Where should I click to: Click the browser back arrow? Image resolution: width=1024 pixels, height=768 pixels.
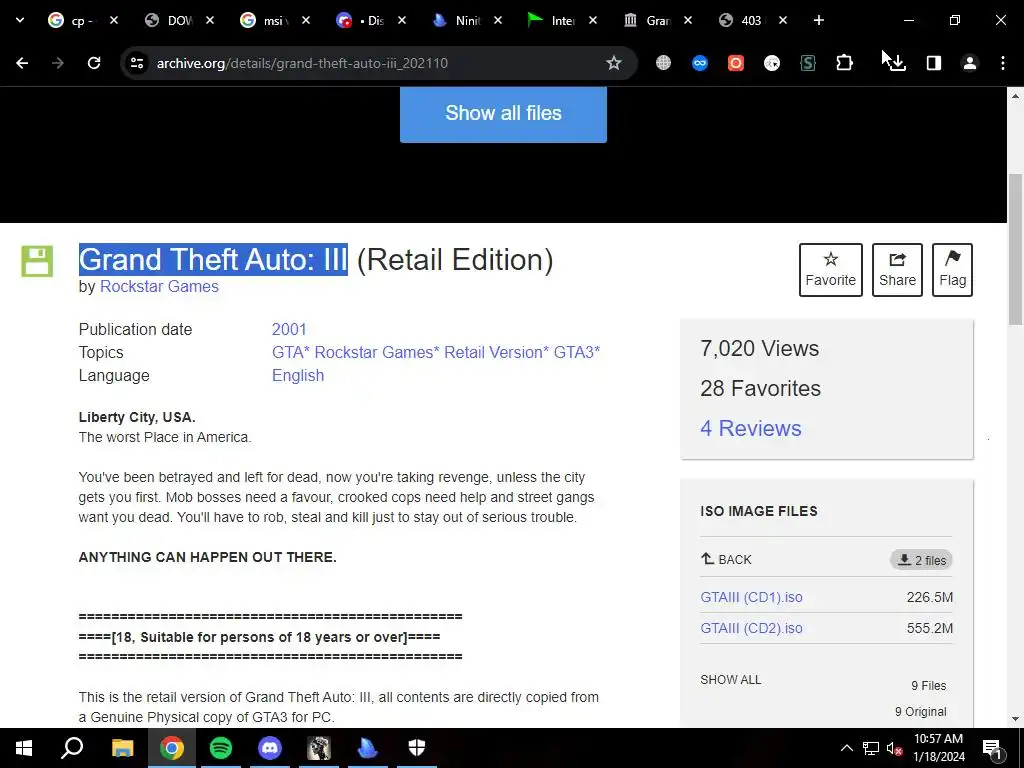[22, 63]
